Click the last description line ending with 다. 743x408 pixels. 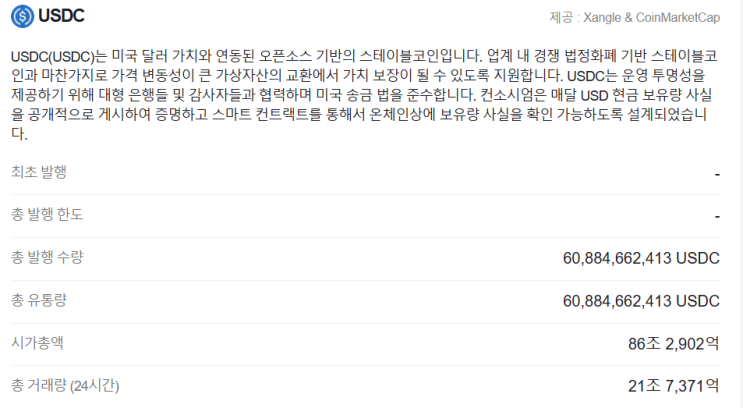(19, 134)
